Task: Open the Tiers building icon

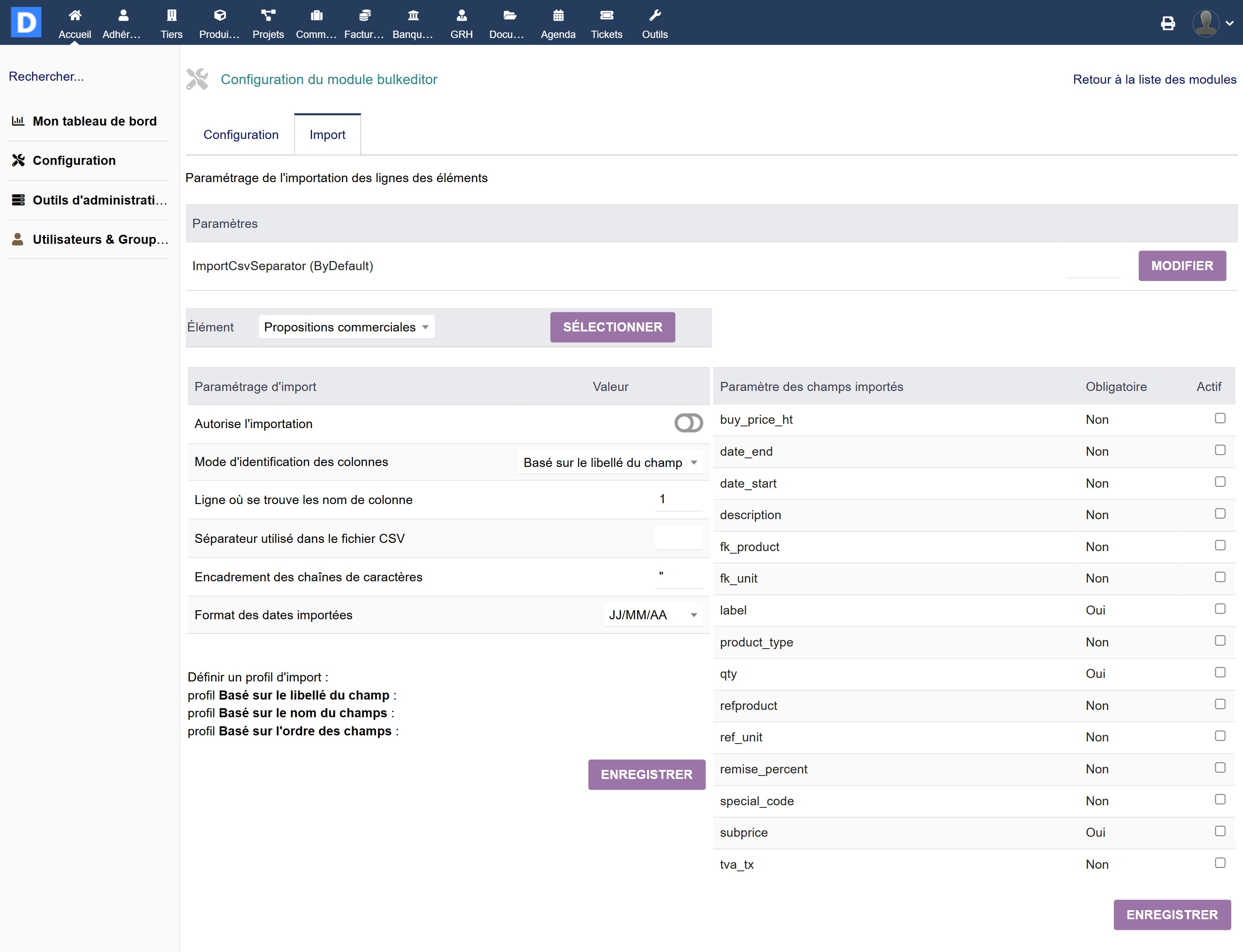Action: [x=171, y=15]
